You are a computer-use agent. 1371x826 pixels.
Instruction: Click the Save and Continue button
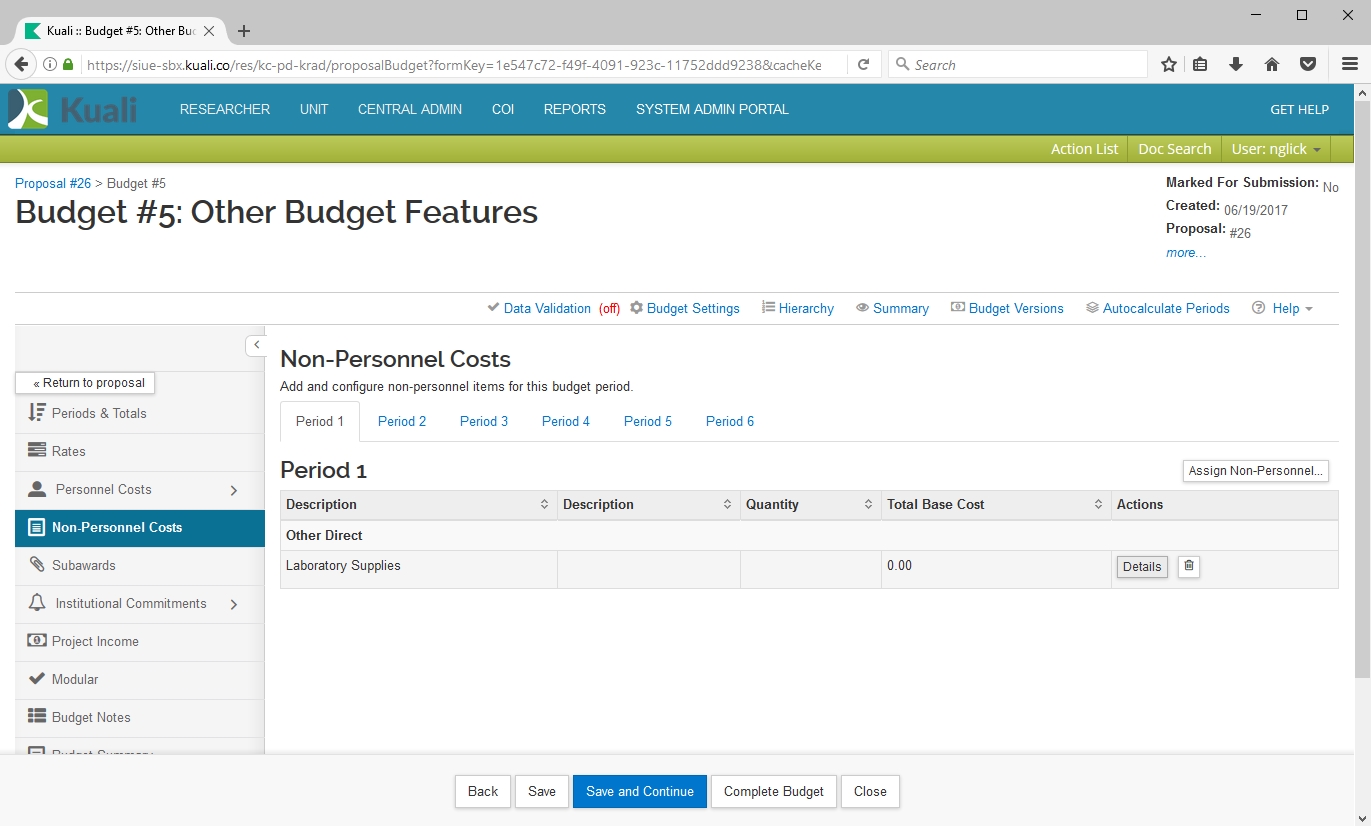639,791
